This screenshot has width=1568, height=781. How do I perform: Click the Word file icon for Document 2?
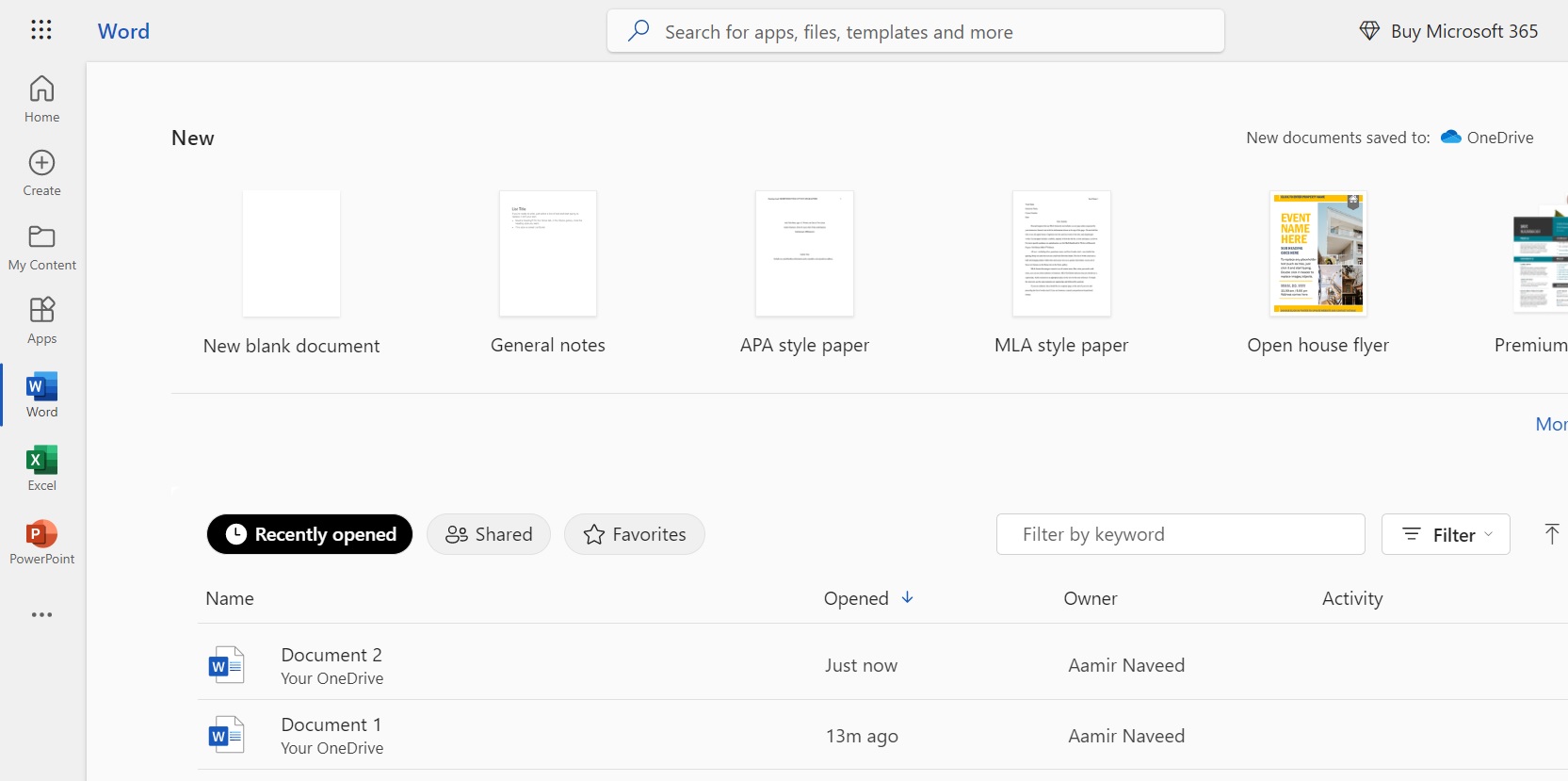tap(226, 665)
